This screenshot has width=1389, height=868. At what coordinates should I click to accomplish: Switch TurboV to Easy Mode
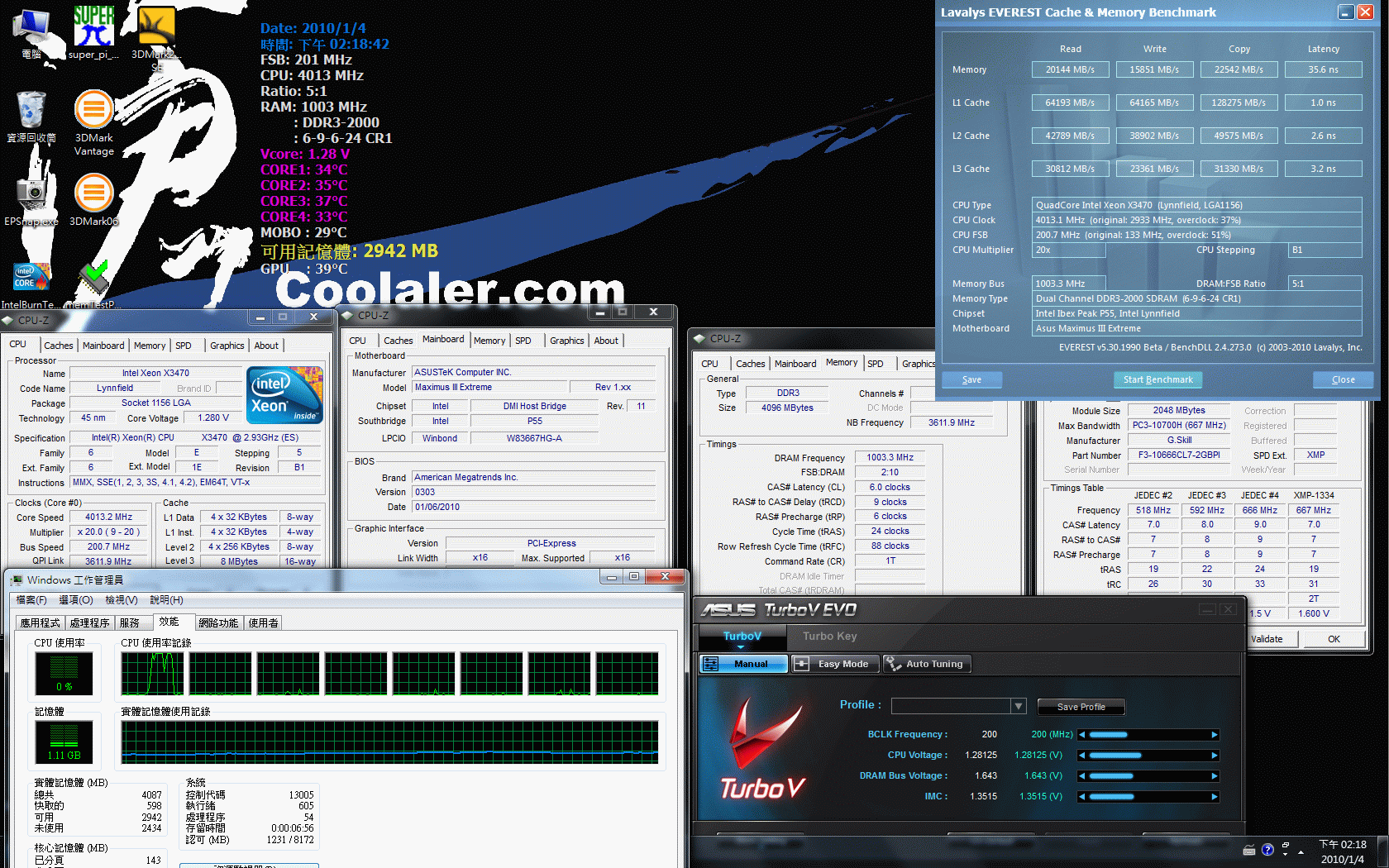click(x=834, y=664)
